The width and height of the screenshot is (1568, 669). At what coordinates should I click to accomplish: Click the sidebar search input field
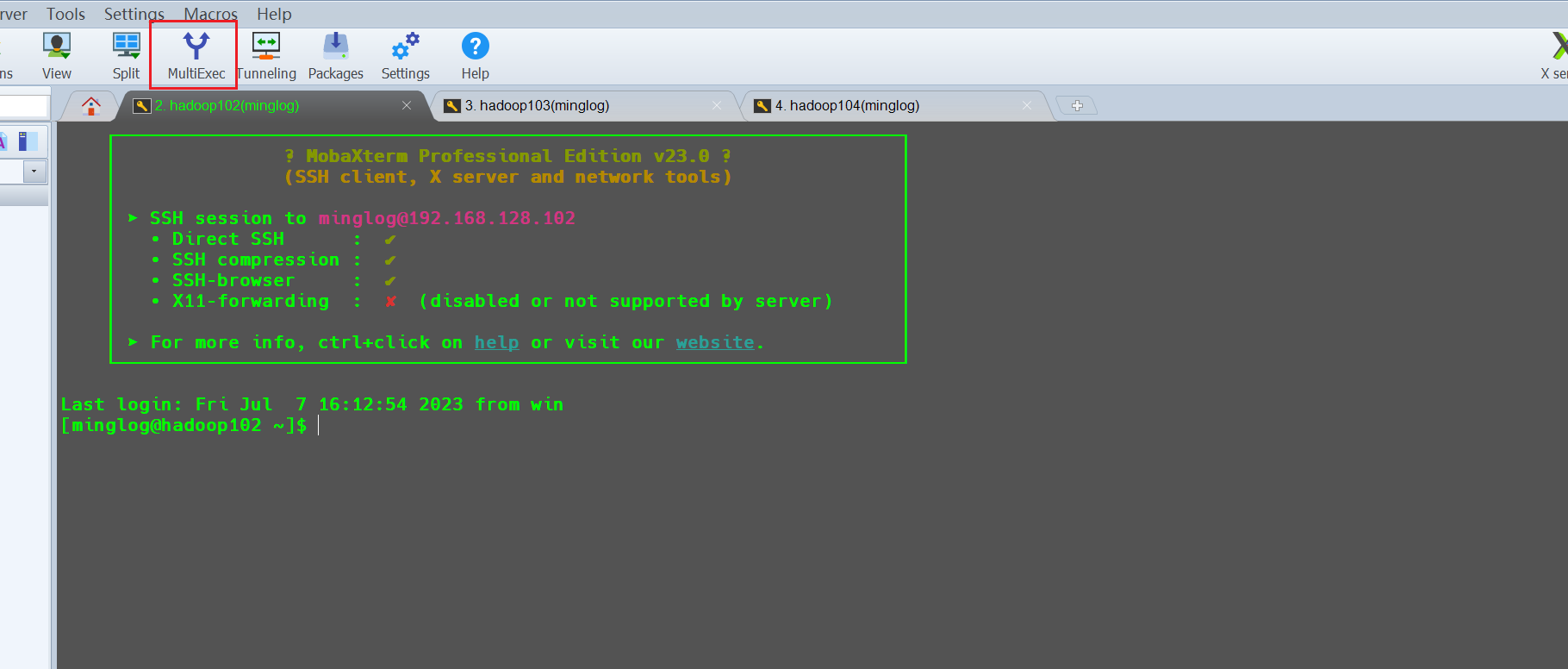pos(23,106)
